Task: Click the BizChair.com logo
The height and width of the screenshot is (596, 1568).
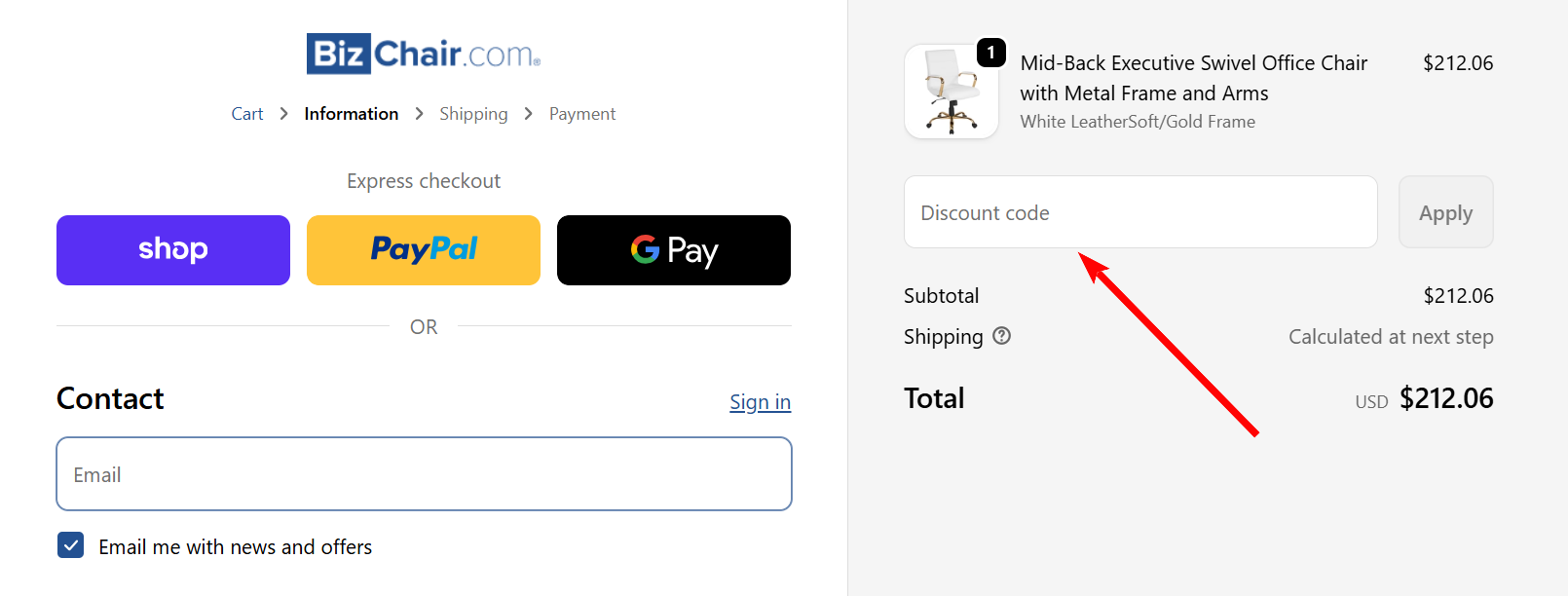Action: (x=423, y=54)
